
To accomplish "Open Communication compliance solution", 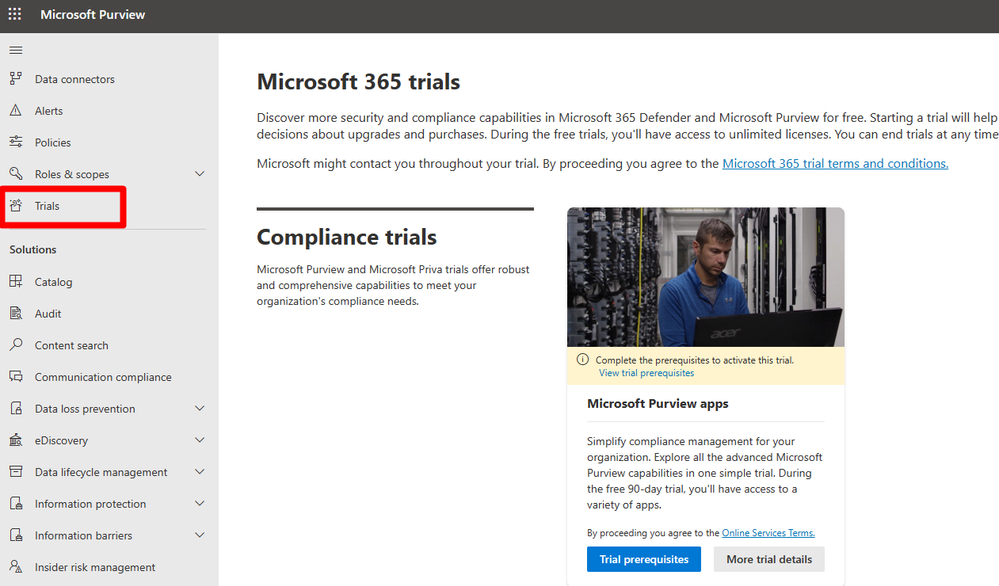I will tap(103, 377).
